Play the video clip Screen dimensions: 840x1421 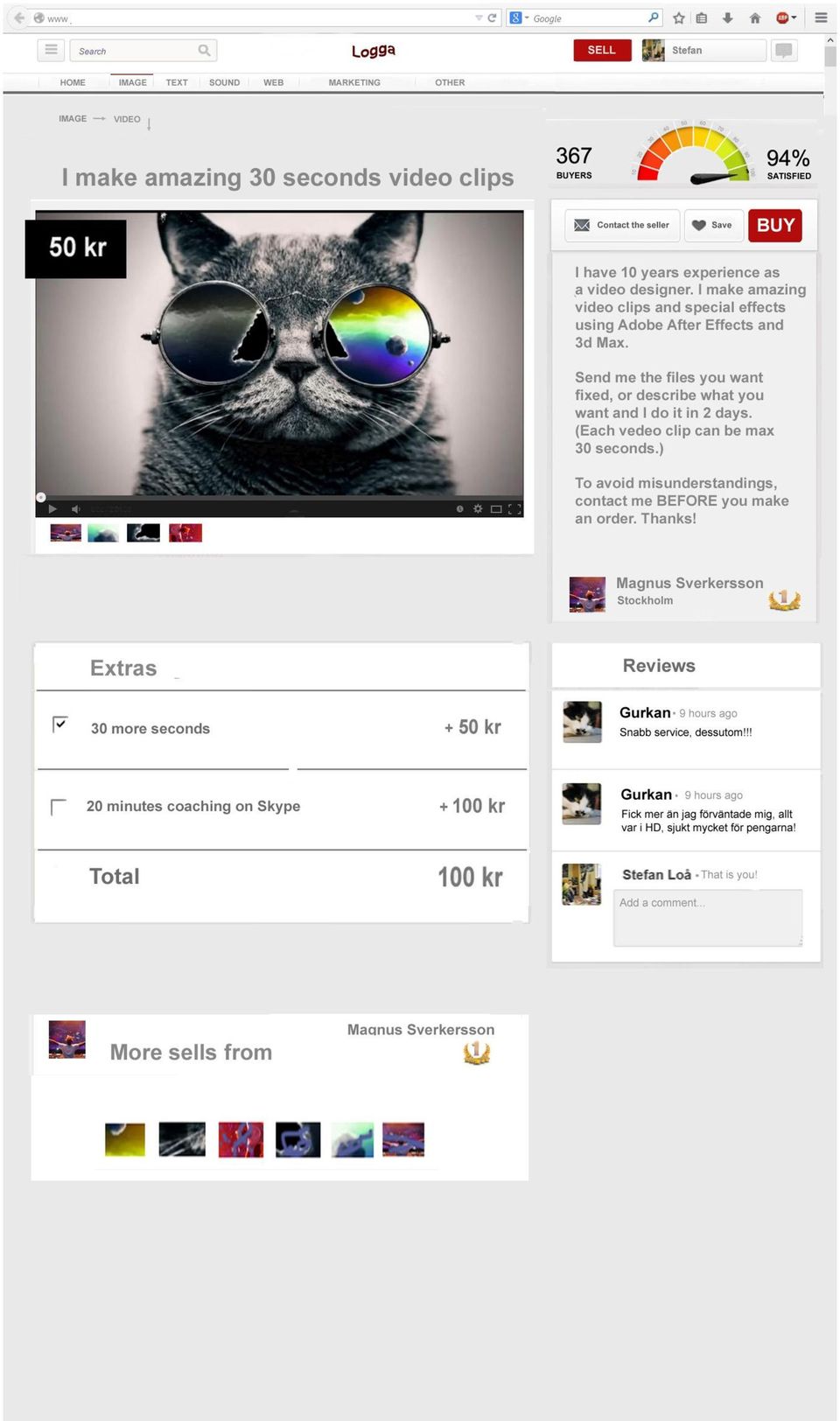(52, 509)
